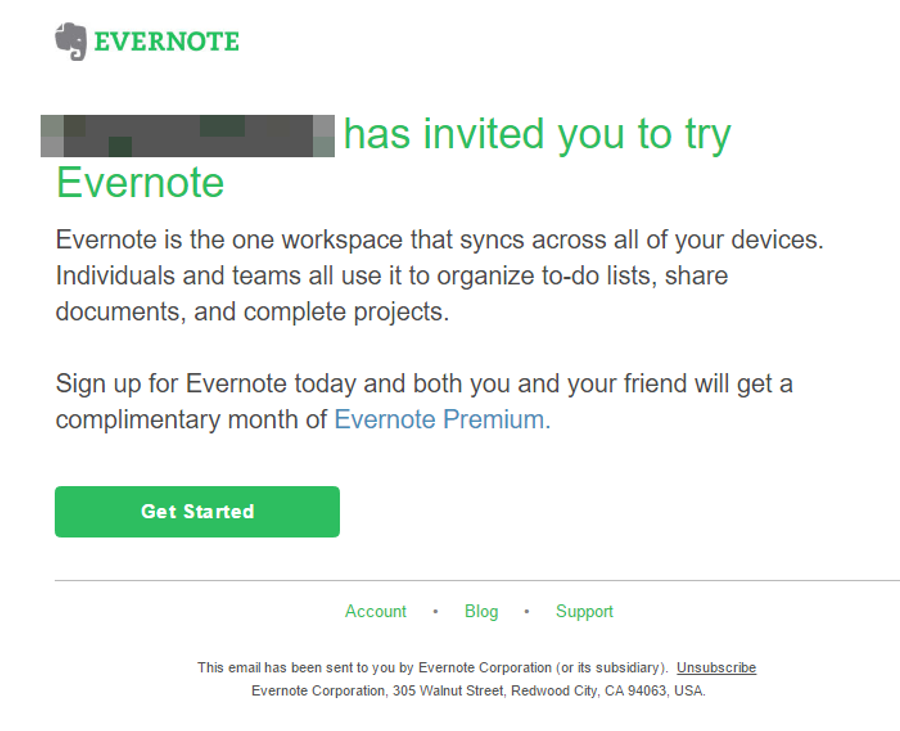Click the dot separator between Account and Blog
Viewport: 900px width, 731px height.
click(x=436, y=612)
